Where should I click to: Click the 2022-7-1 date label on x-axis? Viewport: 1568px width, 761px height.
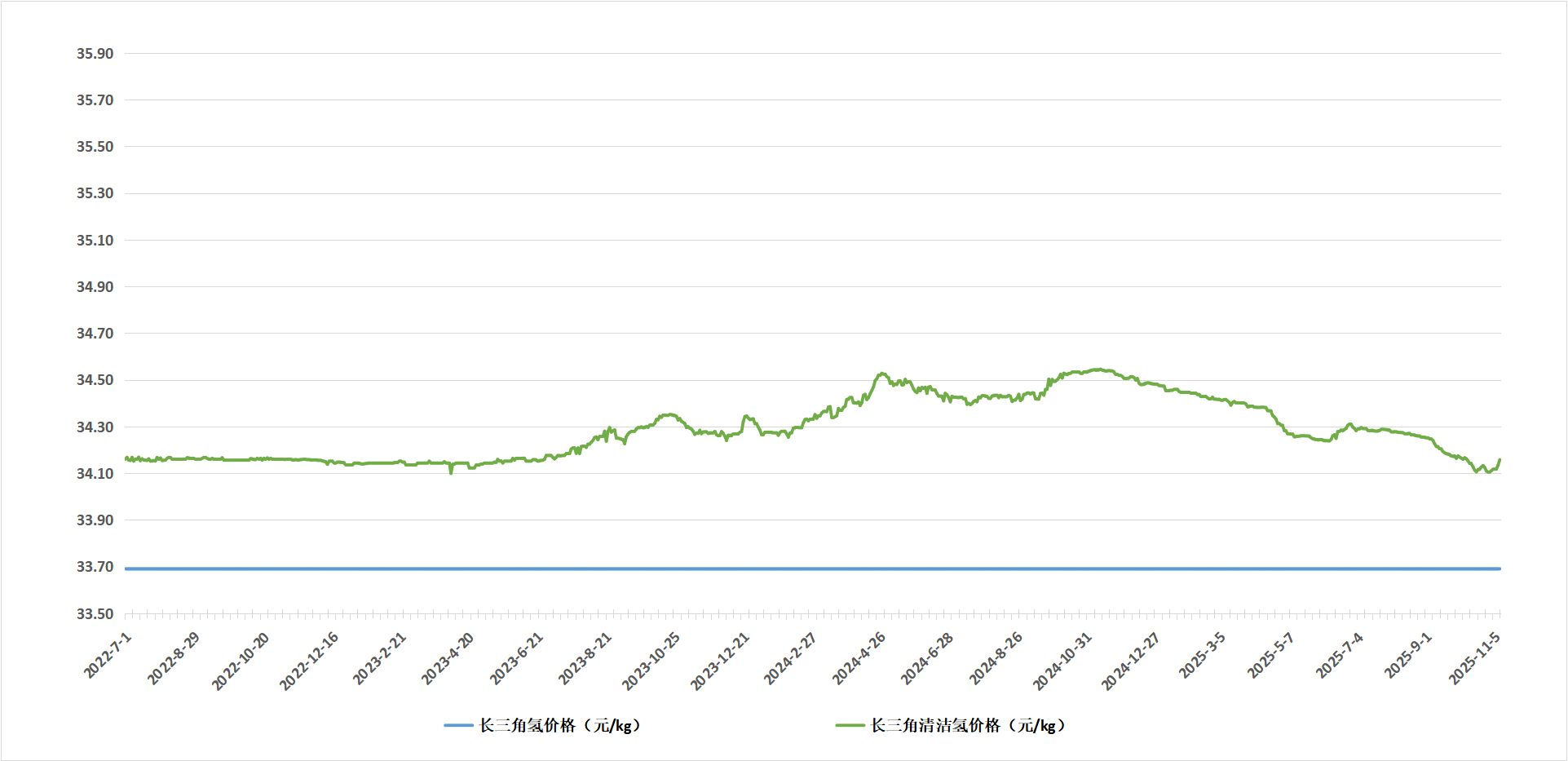click(x=108, y=655)
